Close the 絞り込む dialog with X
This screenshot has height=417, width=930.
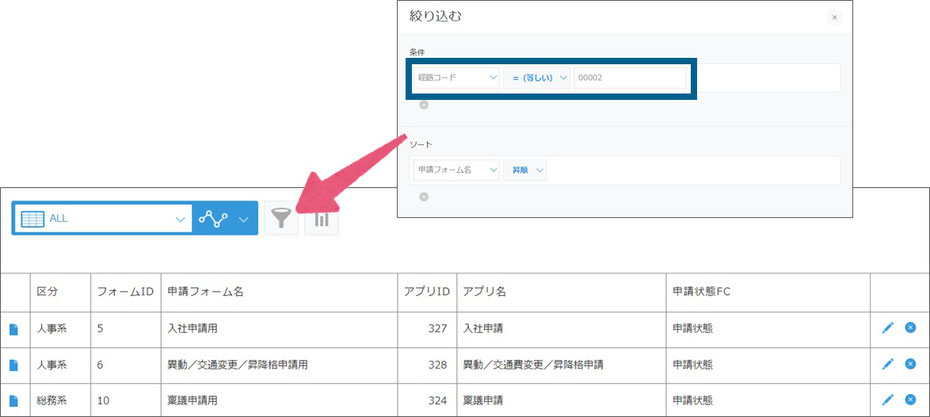834,17
